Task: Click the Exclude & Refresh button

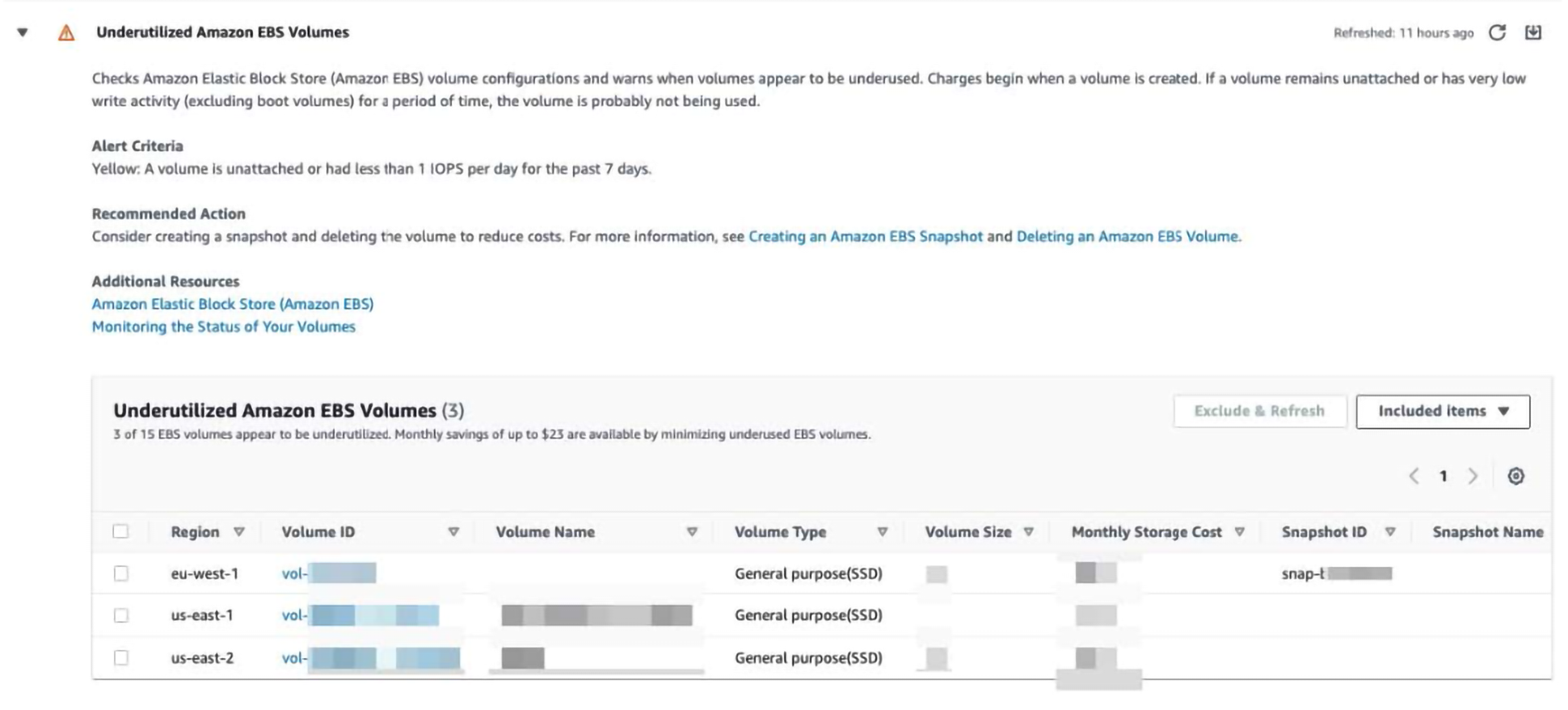Action: tap(1259, 412)
